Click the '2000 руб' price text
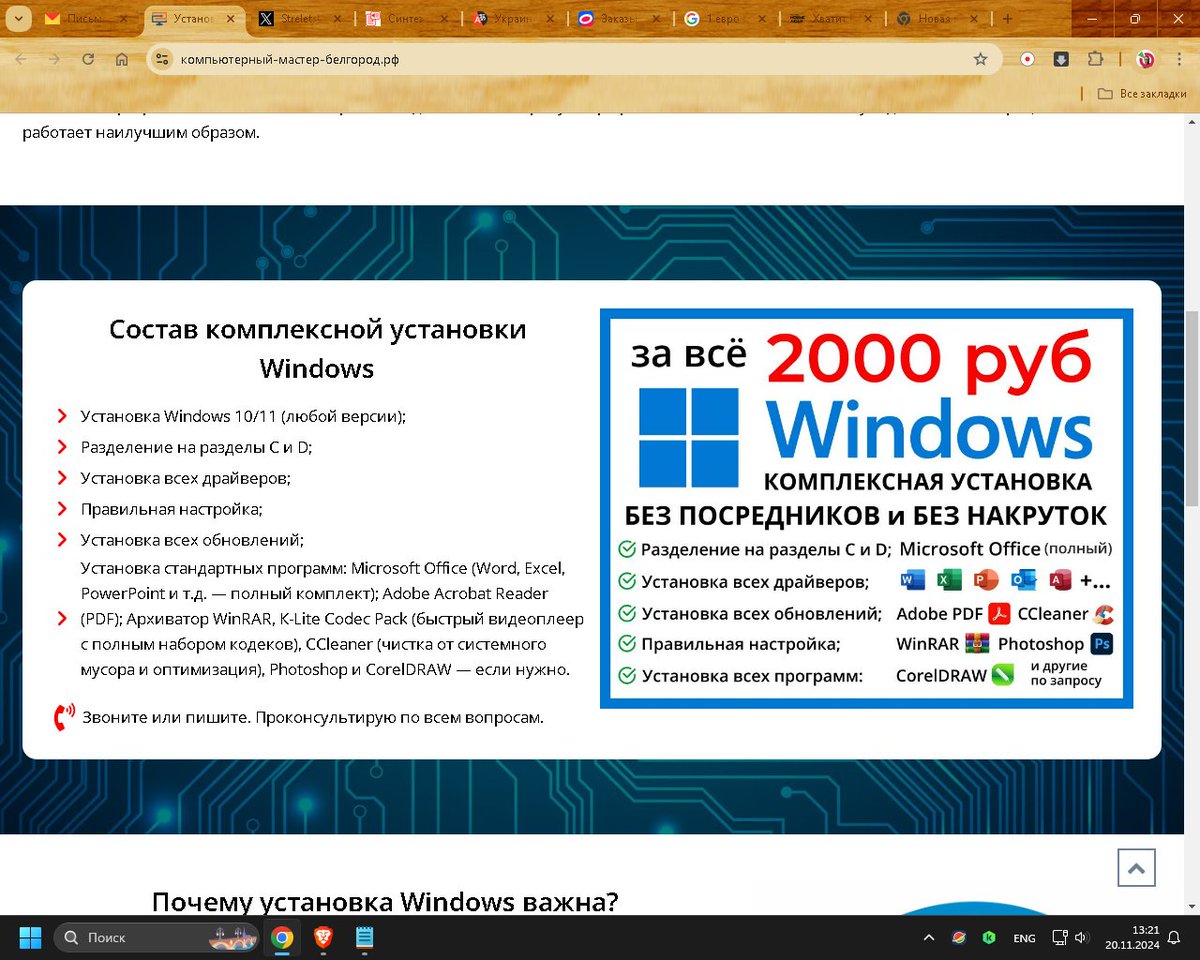 coord(928,358)
